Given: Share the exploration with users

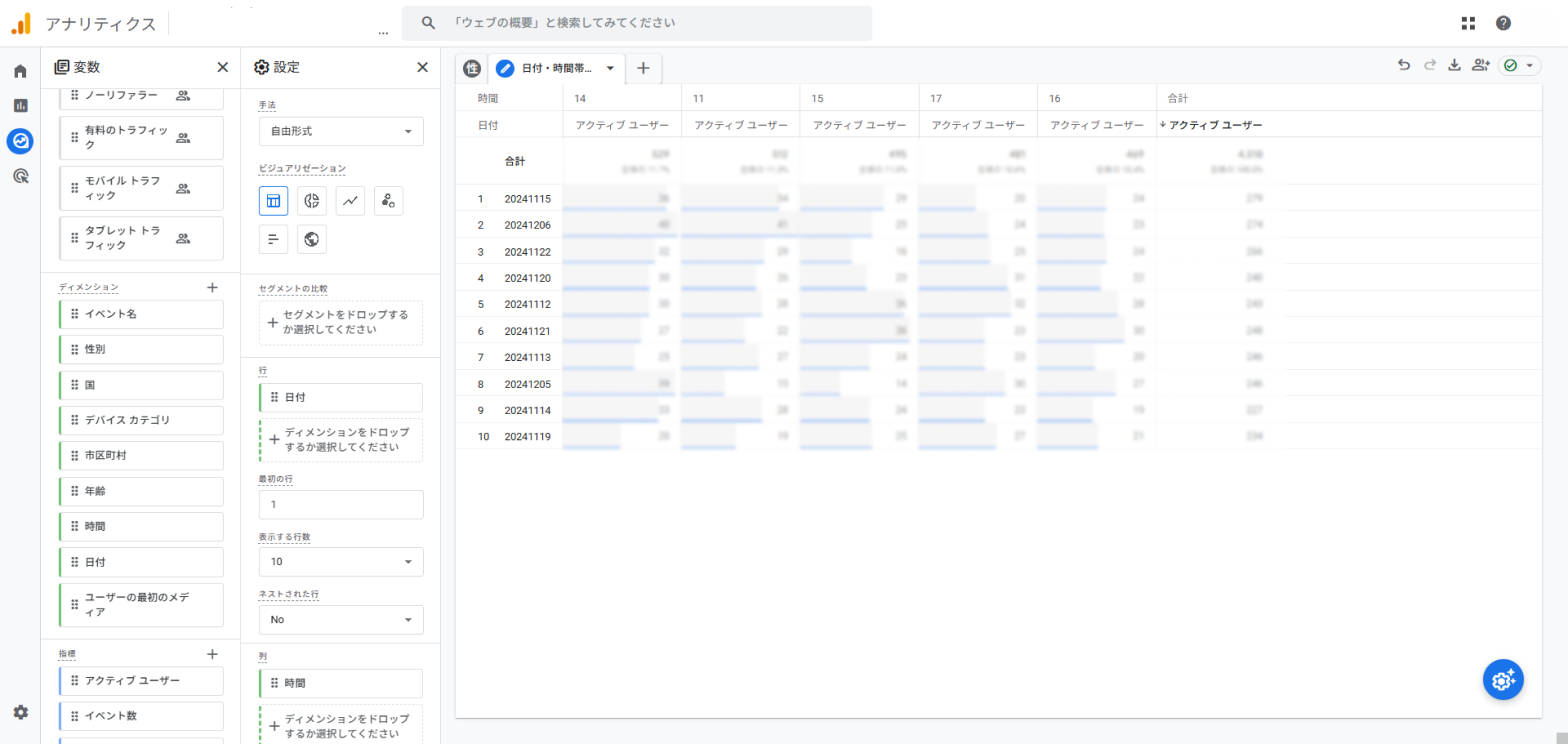Looking at the screenshot, I should coord(1481,65).
